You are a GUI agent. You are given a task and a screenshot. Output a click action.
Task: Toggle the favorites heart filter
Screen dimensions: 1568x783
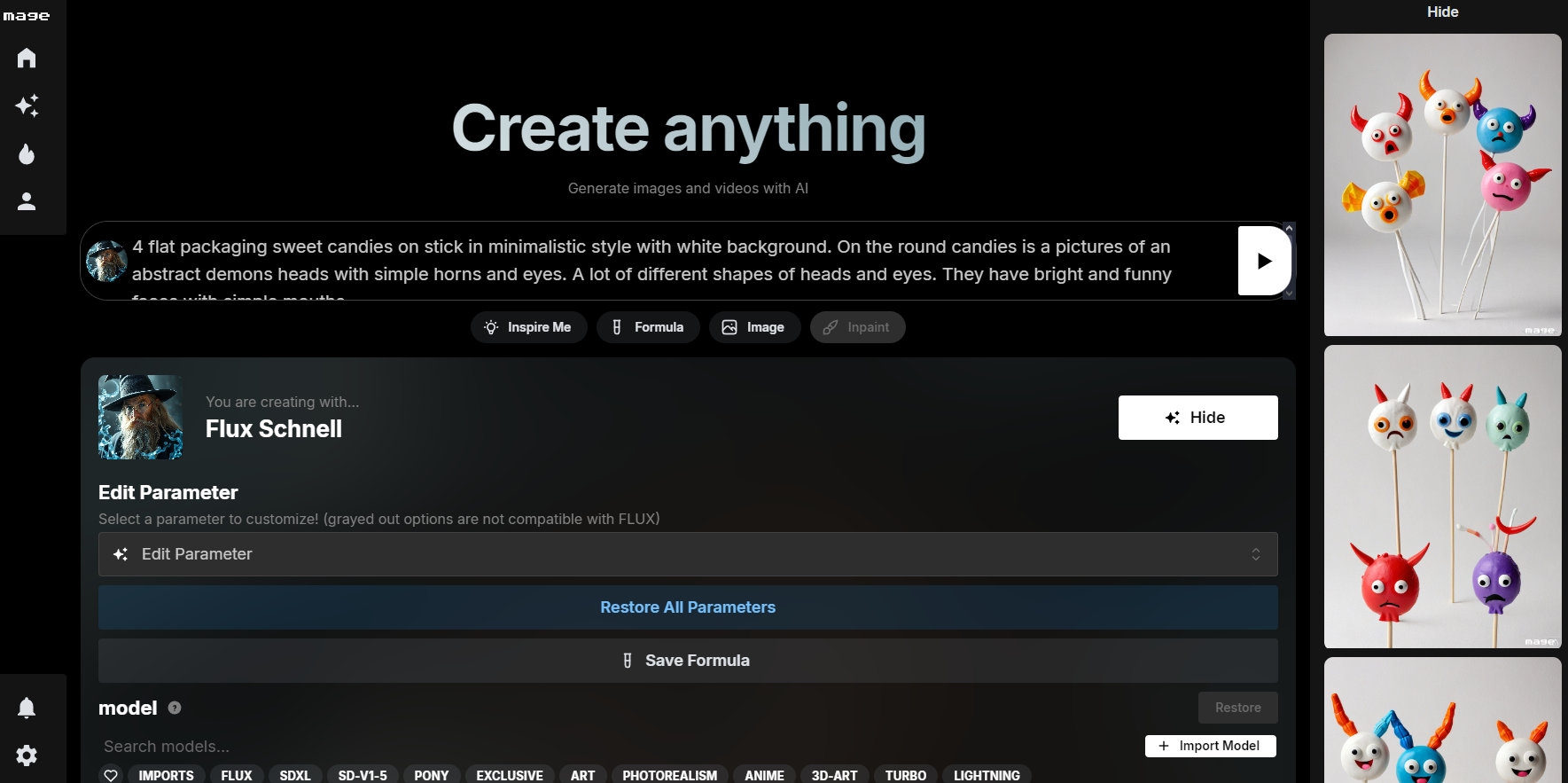pyautogui.click(x=111, y=775)
